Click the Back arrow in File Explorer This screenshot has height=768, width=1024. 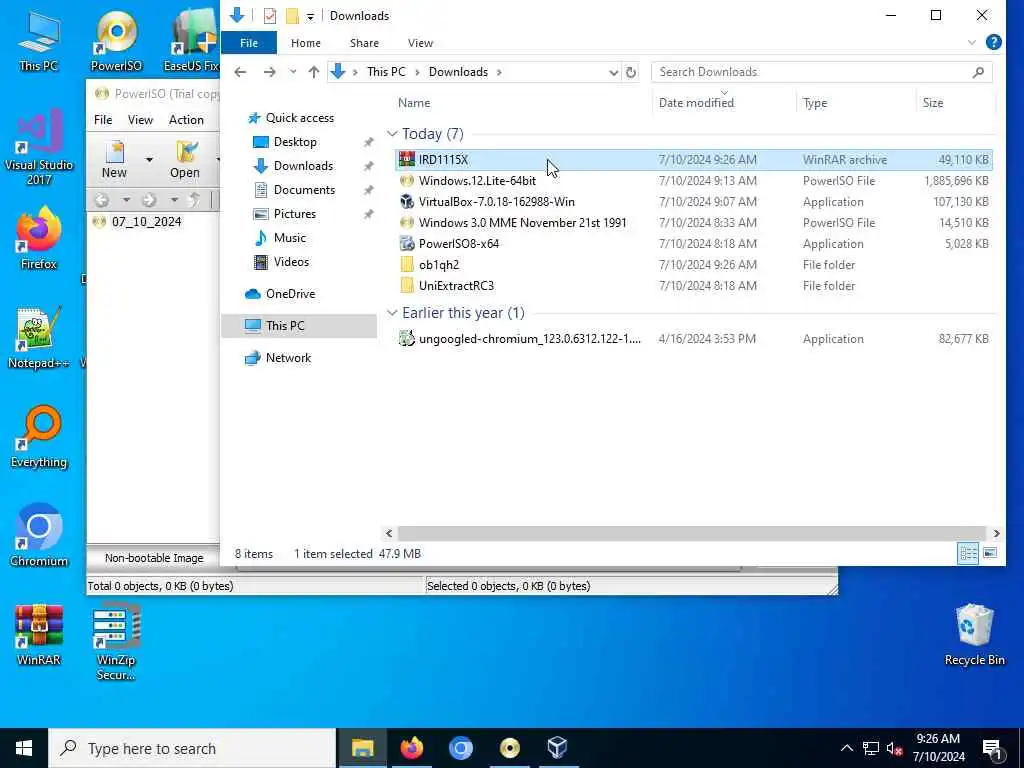coord(240,72)
